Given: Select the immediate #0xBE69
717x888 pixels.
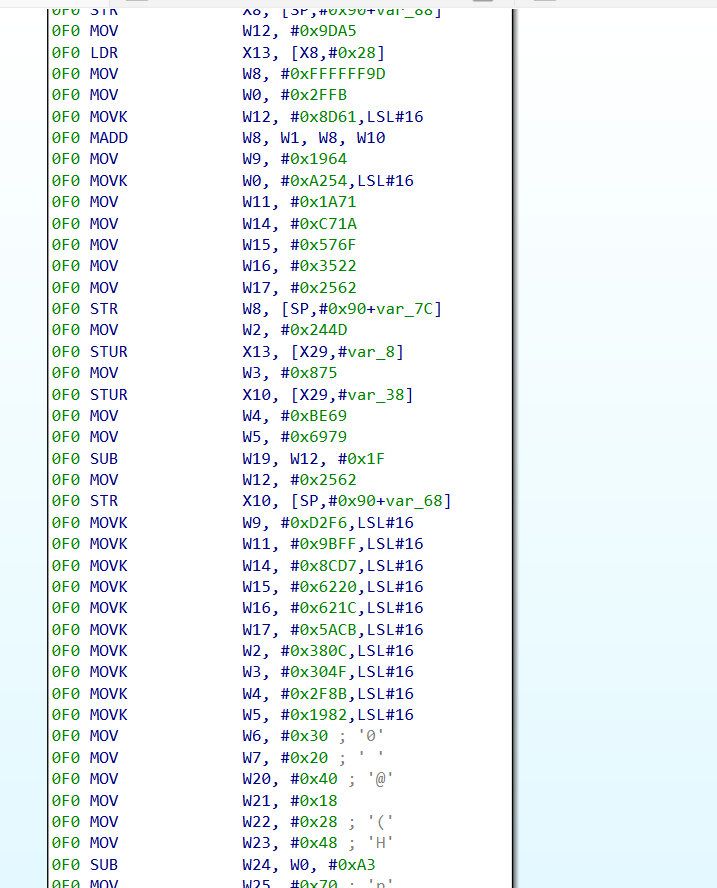Looking at the screenshot, I should 314,416.
